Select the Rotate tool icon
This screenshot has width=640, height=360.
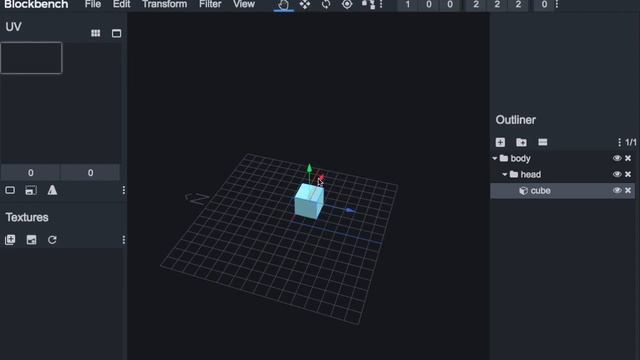click(326, 5)
